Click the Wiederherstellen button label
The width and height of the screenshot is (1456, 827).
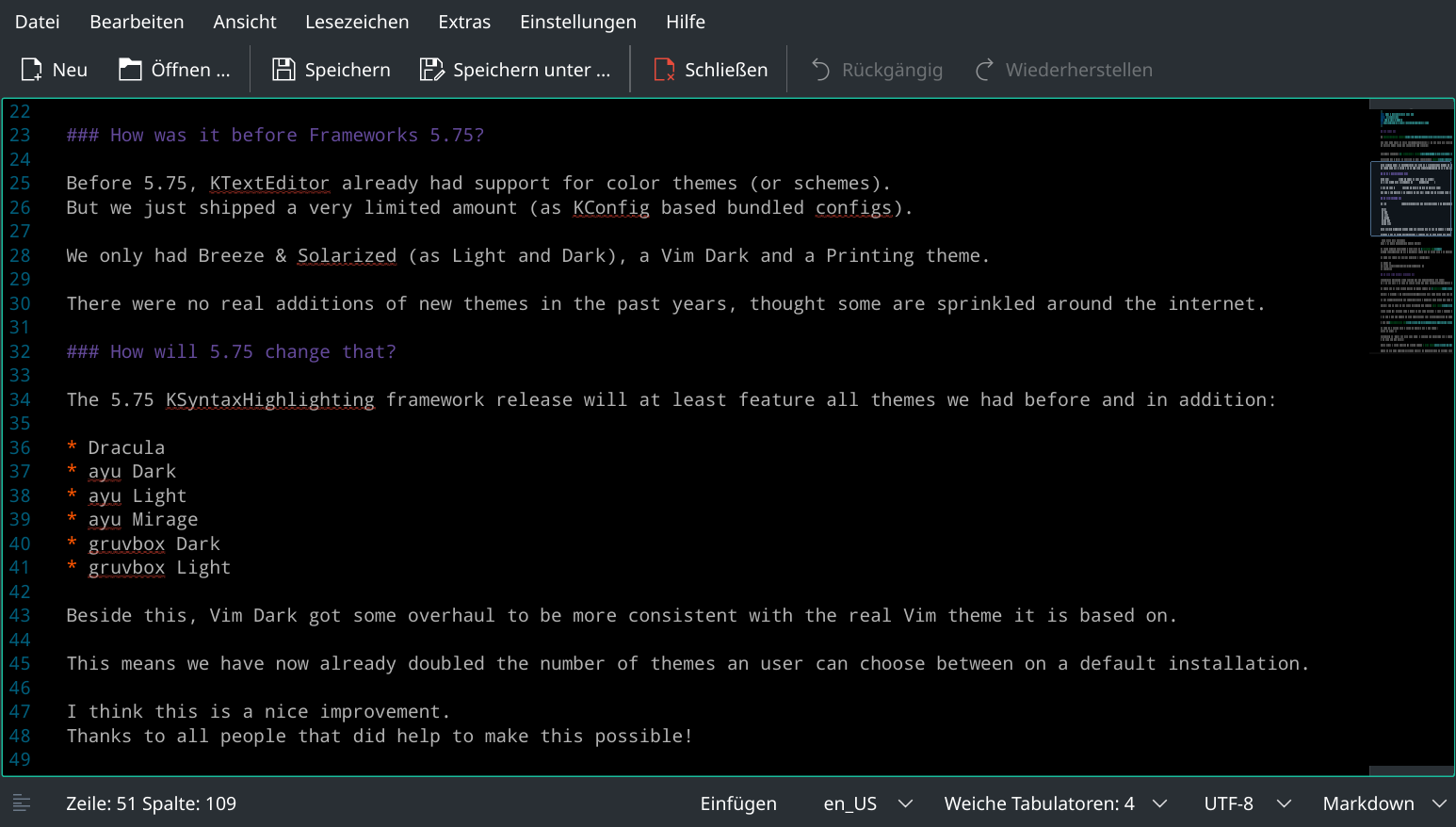1078,70
